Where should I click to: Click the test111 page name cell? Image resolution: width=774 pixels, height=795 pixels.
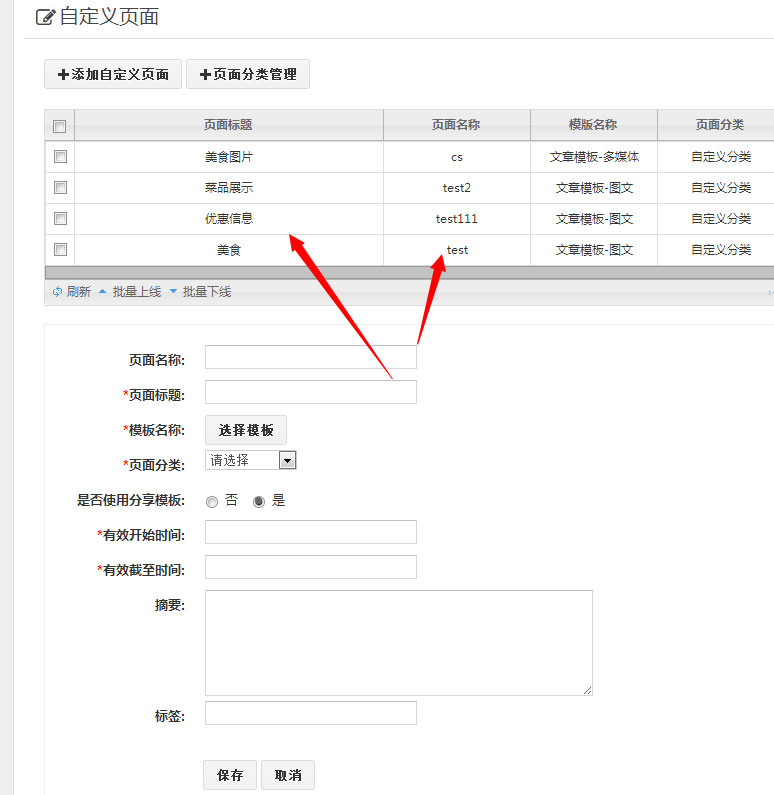click(457, 219)
